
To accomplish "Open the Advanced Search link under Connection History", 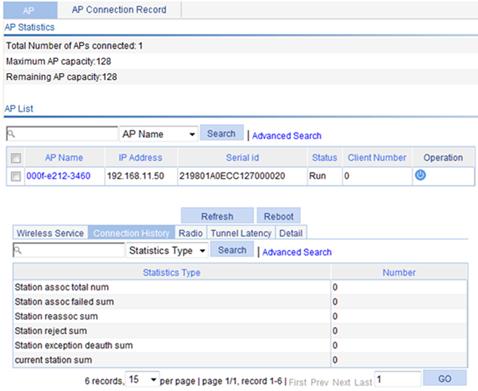I will pos(297,252).
